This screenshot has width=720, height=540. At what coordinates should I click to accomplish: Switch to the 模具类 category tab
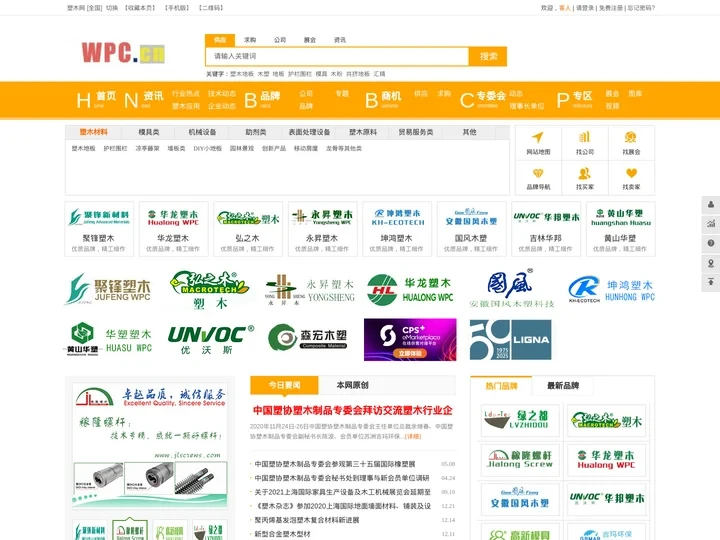pyautogui.click(x=148, y=132)
